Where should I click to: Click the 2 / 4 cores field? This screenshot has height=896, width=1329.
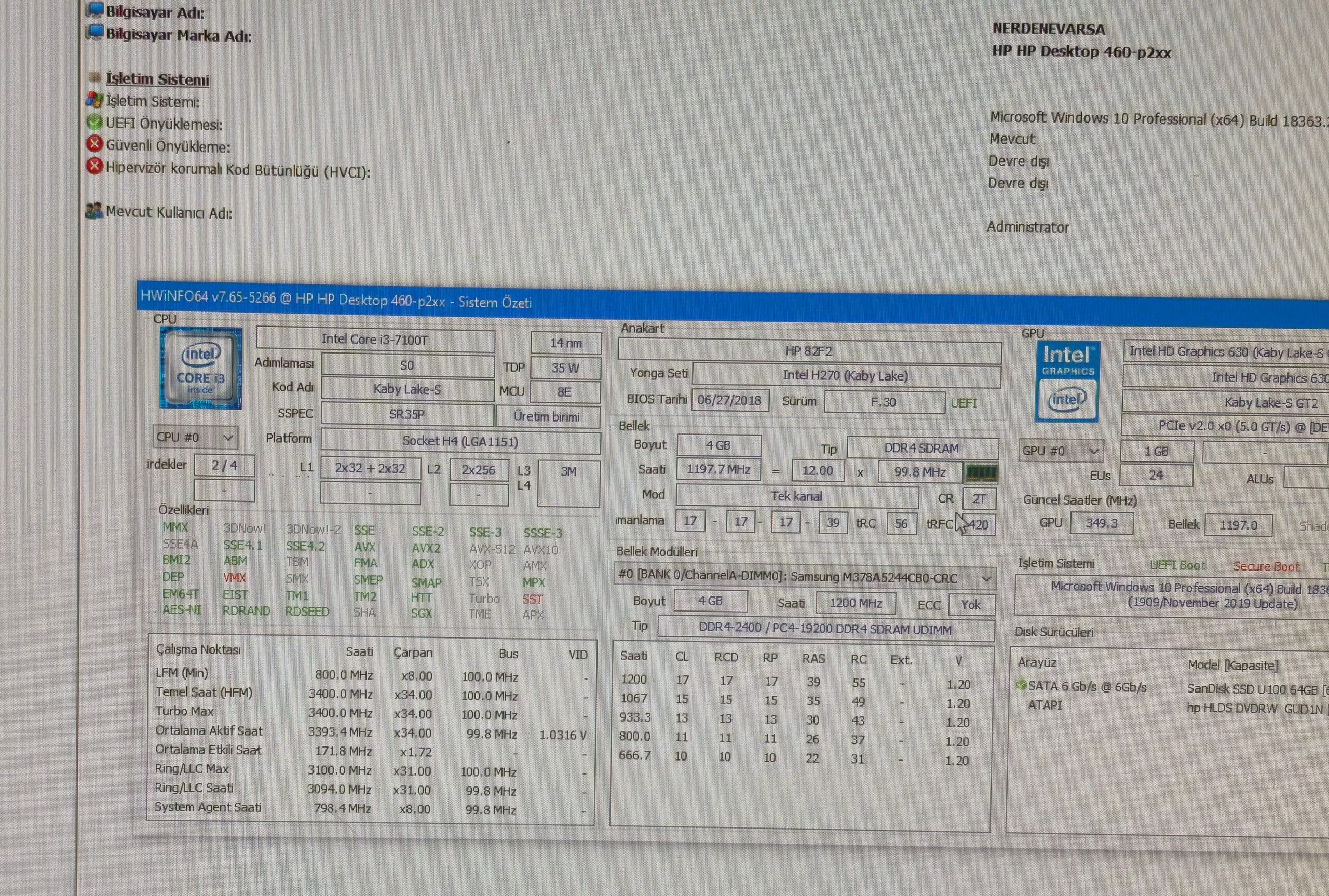point(225,466)
